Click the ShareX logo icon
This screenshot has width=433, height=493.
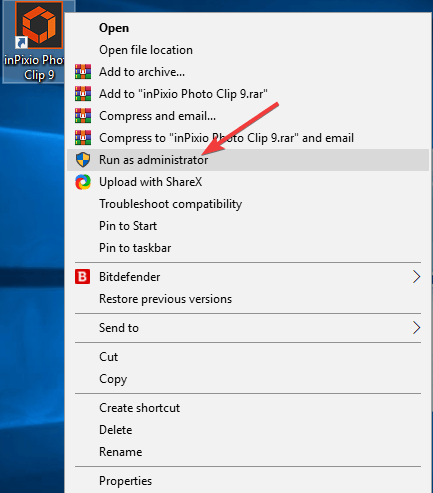[x=83, y=182]
